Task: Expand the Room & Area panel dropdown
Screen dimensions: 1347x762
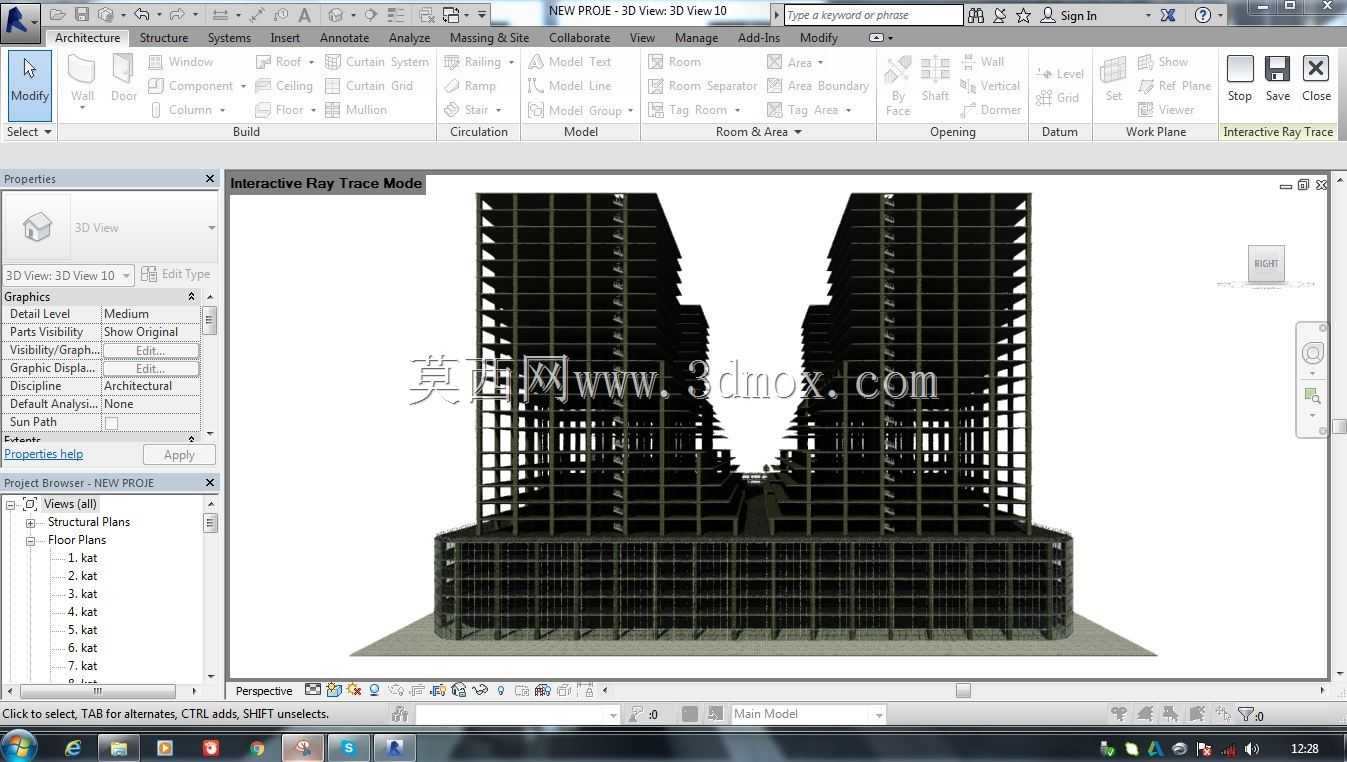Action: (x=759, y=132)
